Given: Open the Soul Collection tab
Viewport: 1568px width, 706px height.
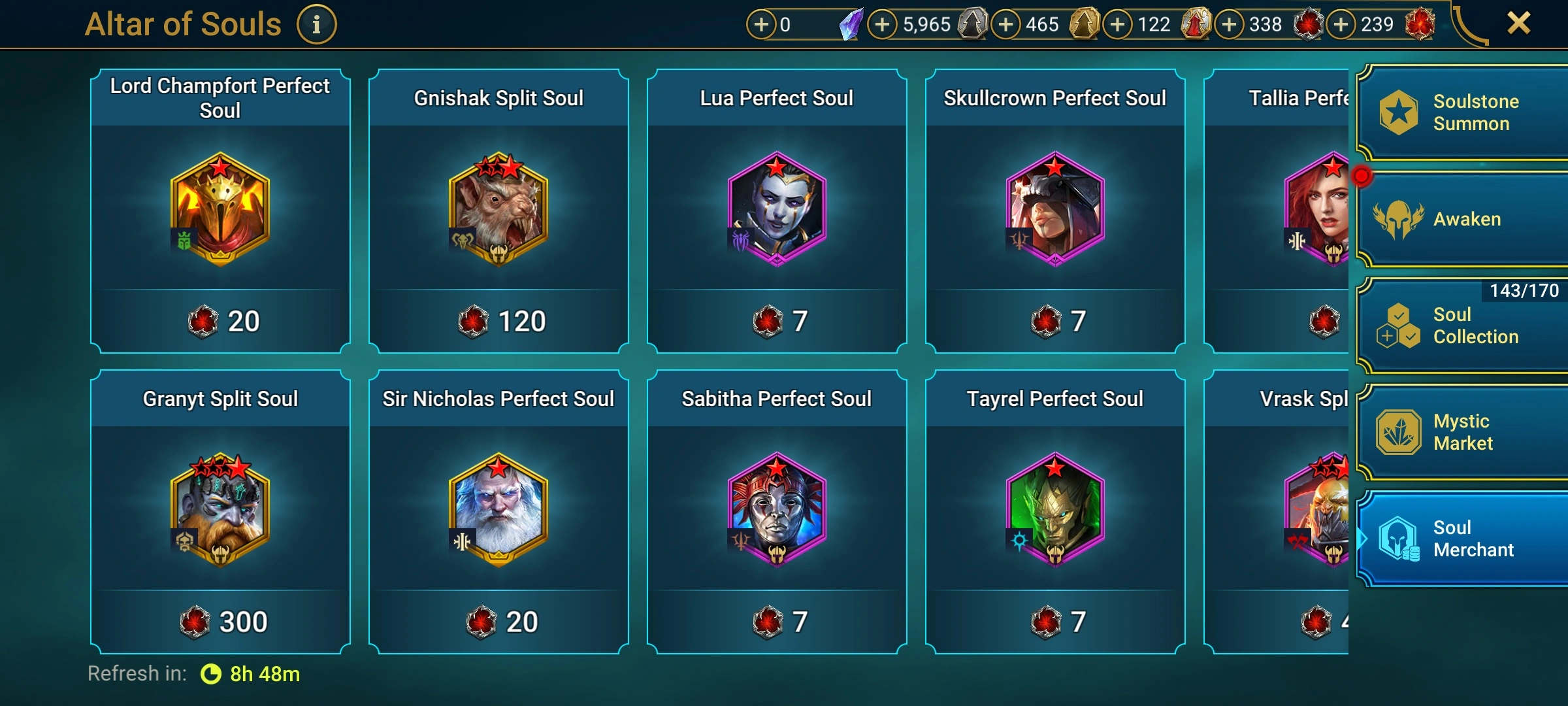Looking at the screenshot, I should pos(1462,326).
